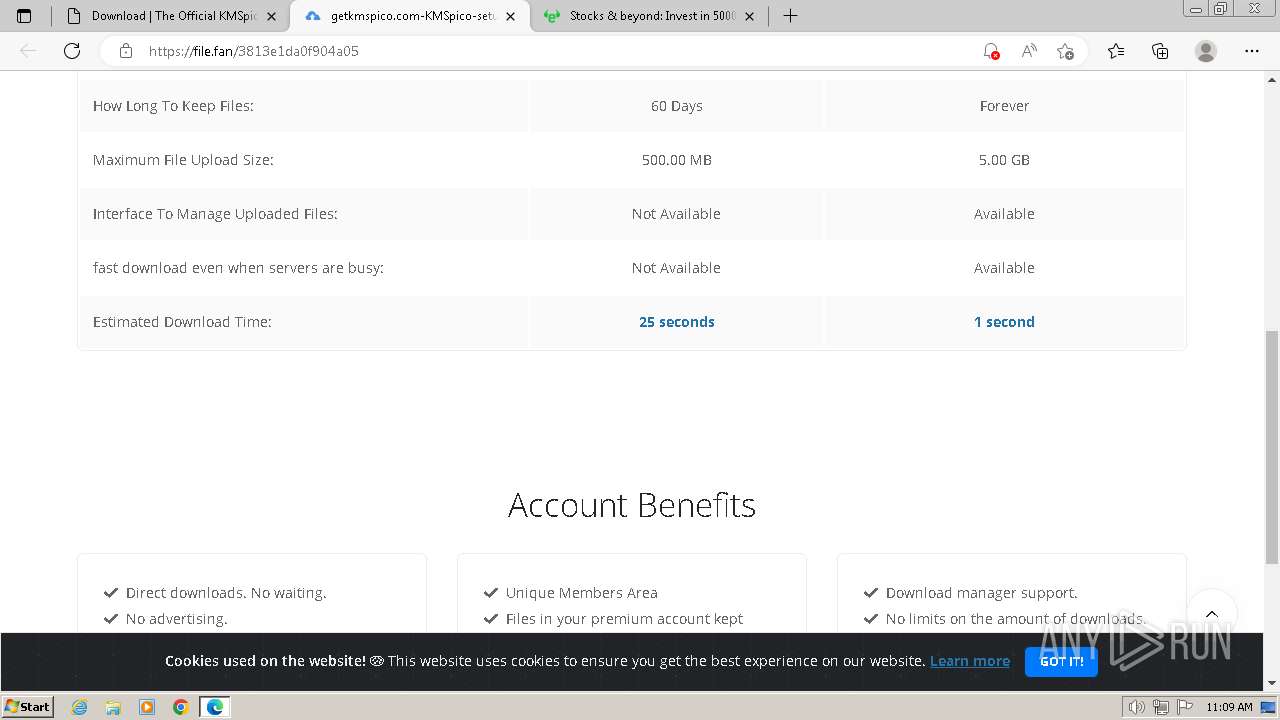This screenshot has height=720, width=1280.
Task: Click the 11:09 AM system clock
Action: (x=1229, y=707)
